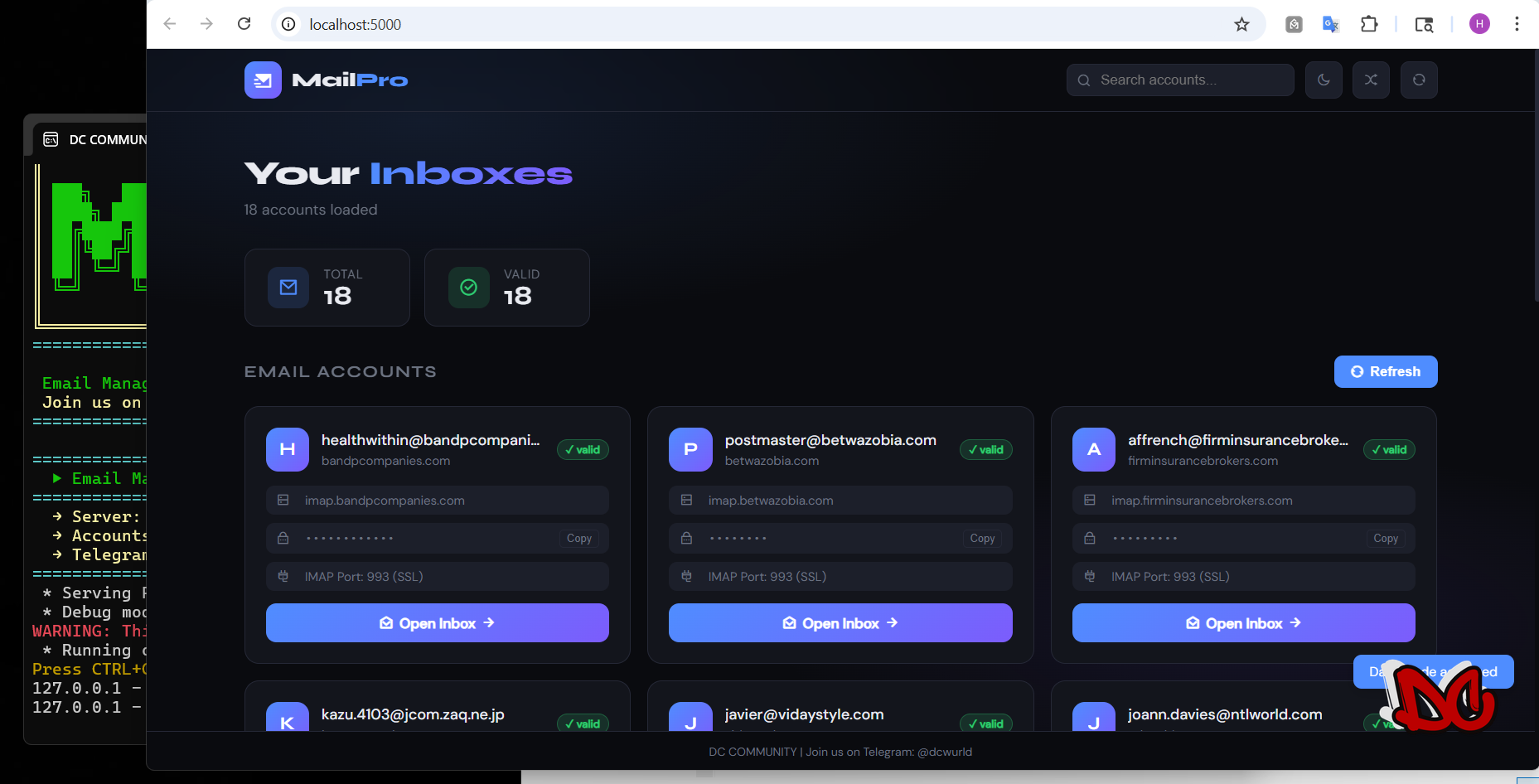Copy the postmaster@betwazobia.com password
Image resolution: width=1539 pixels, height=784 pixels.
982,539
